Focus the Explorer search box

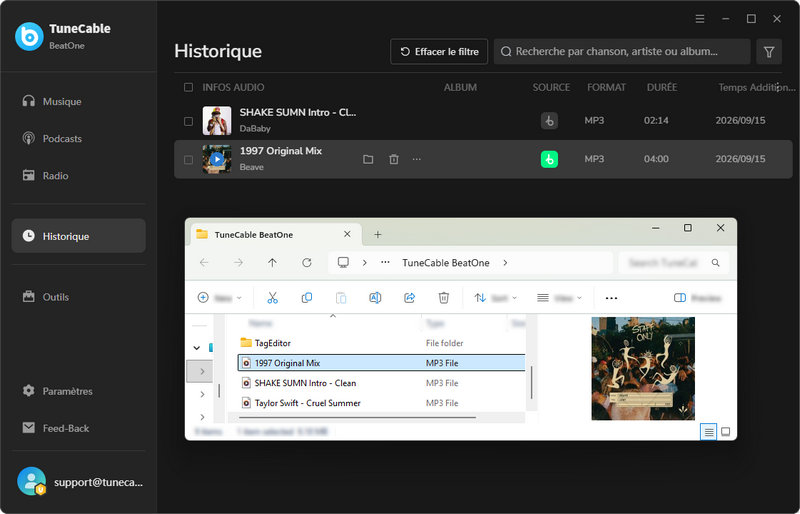click(x=673, y=262)
